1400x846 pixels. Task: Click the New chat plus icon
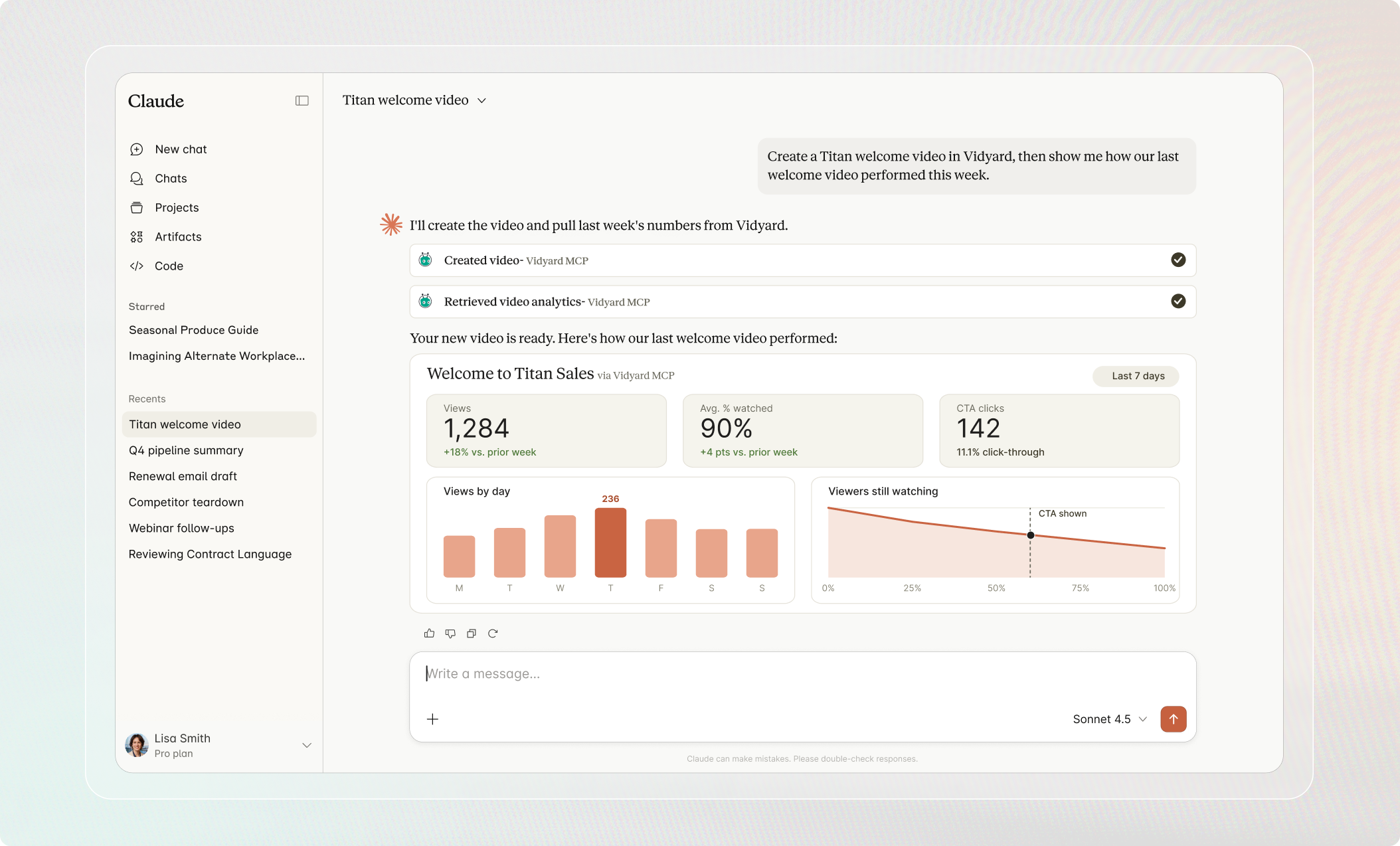point(137,149)
